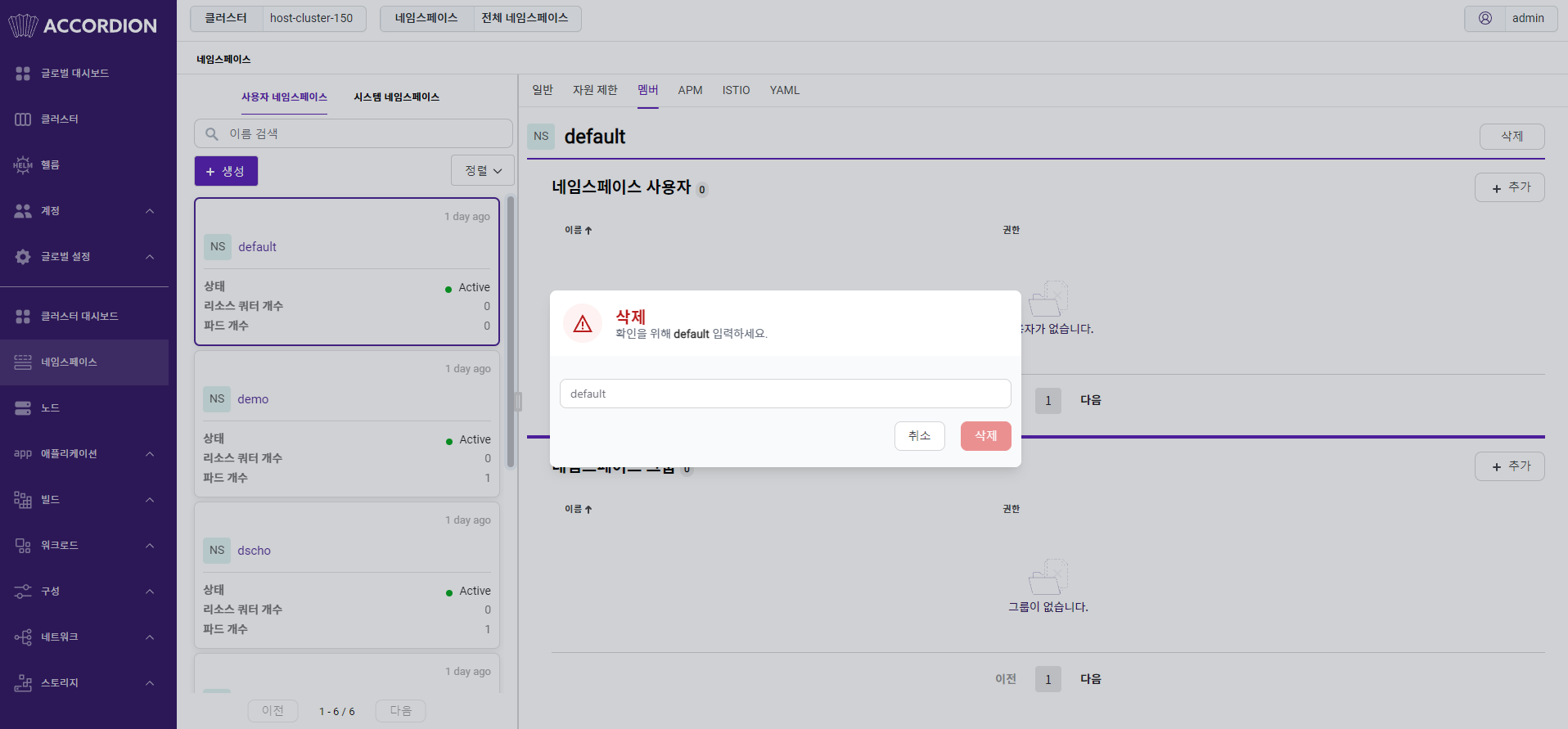Click the configuration (구성) sliders icon
Screen dimensions: 1568x729
point(23,592)
